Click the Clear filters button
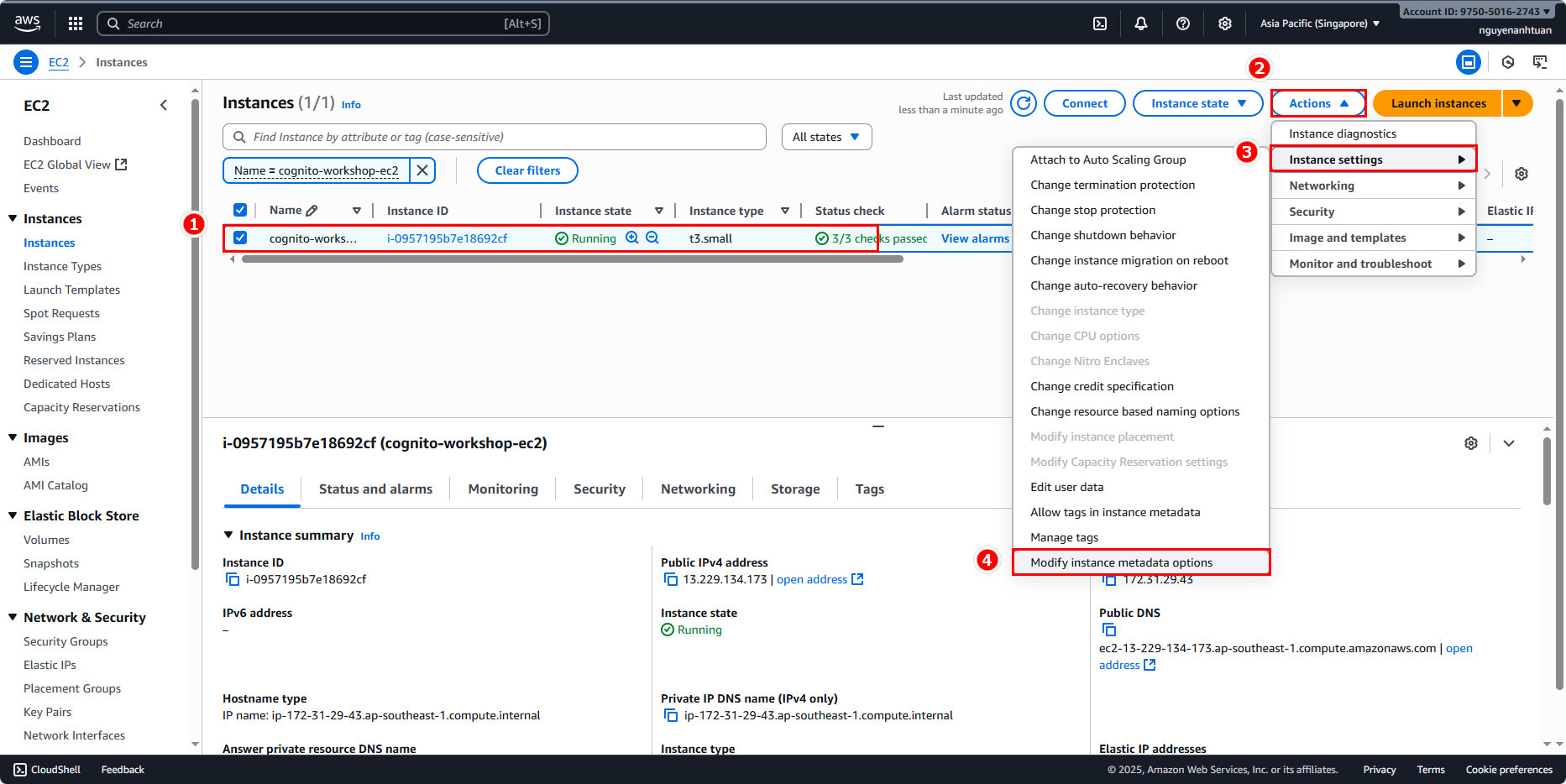This screenshot has height=784, width=1566. coord(527,170)
